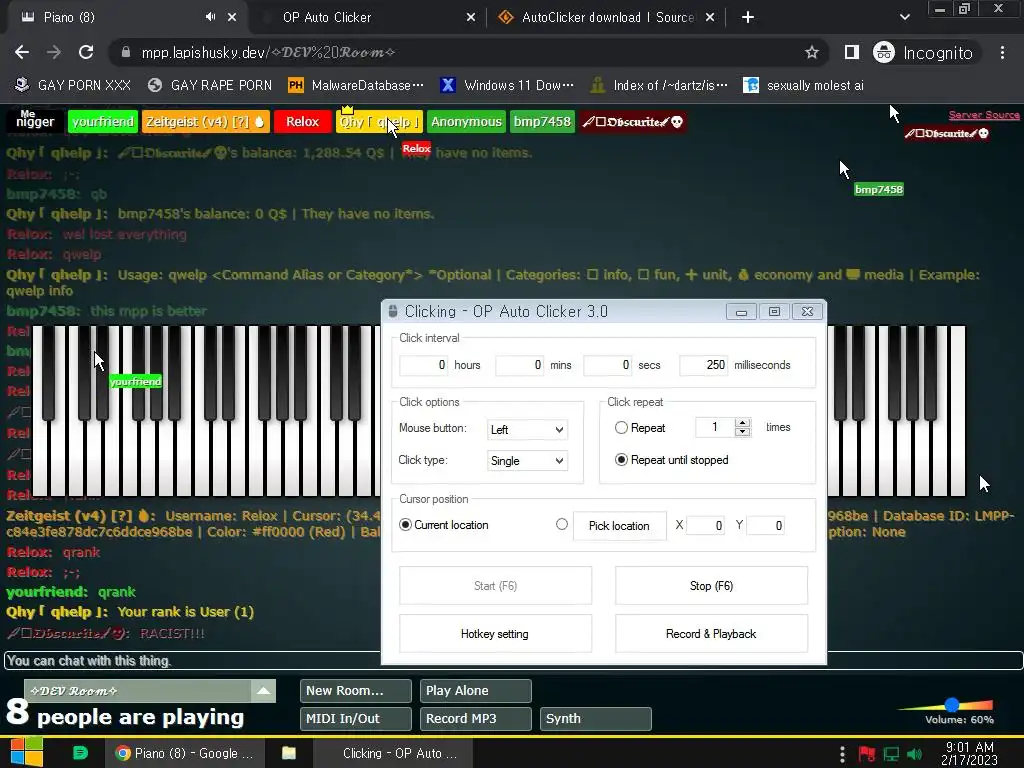
Task: Click the secs interval field
Action: pos(608,365)
